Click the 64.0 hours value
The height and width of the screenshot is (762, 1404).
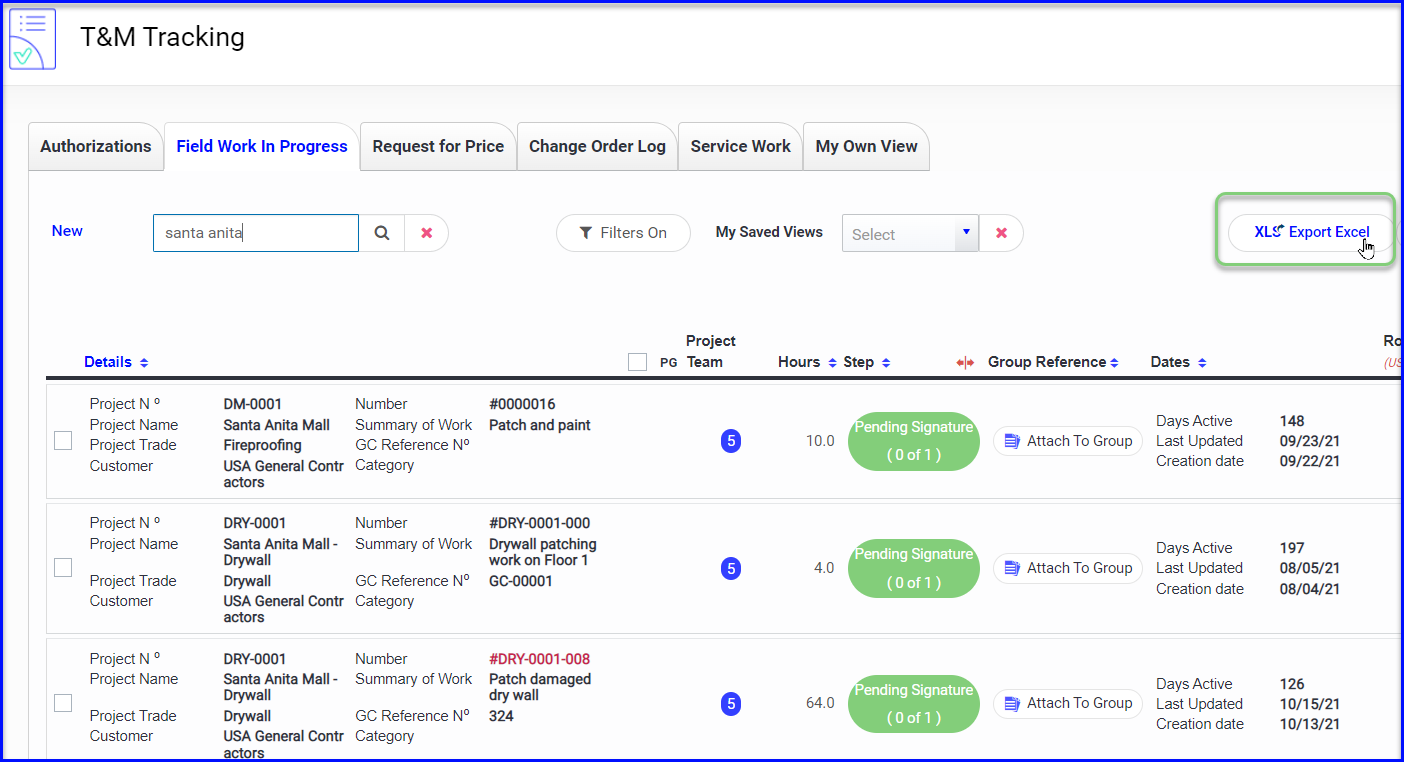point(820,704)
